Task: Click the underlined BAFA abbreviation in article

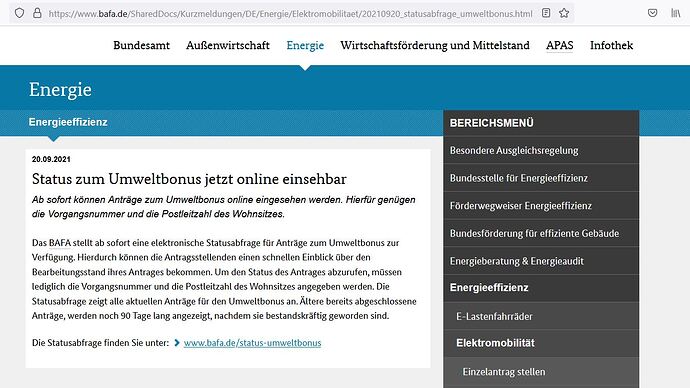Action: tap(60, 243)
